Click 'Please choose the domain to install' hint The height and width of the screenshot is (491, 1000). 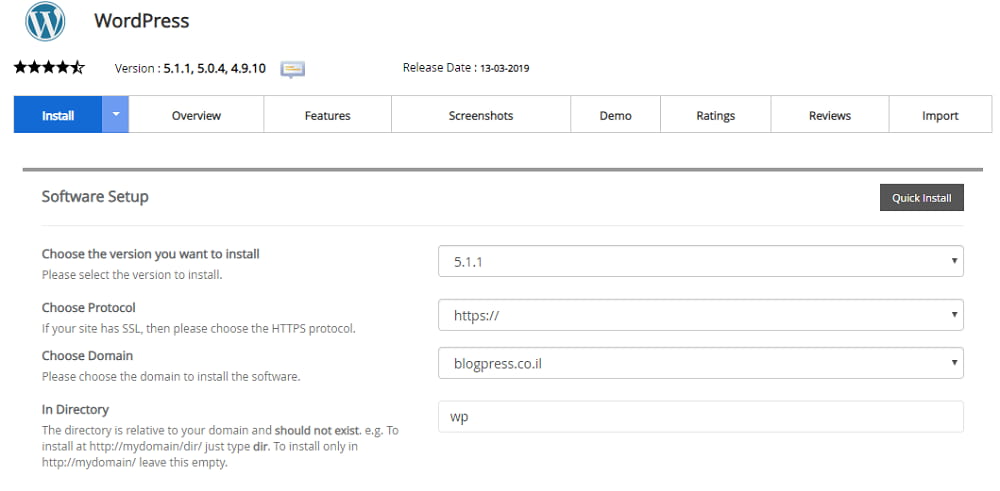coord(171,376)
